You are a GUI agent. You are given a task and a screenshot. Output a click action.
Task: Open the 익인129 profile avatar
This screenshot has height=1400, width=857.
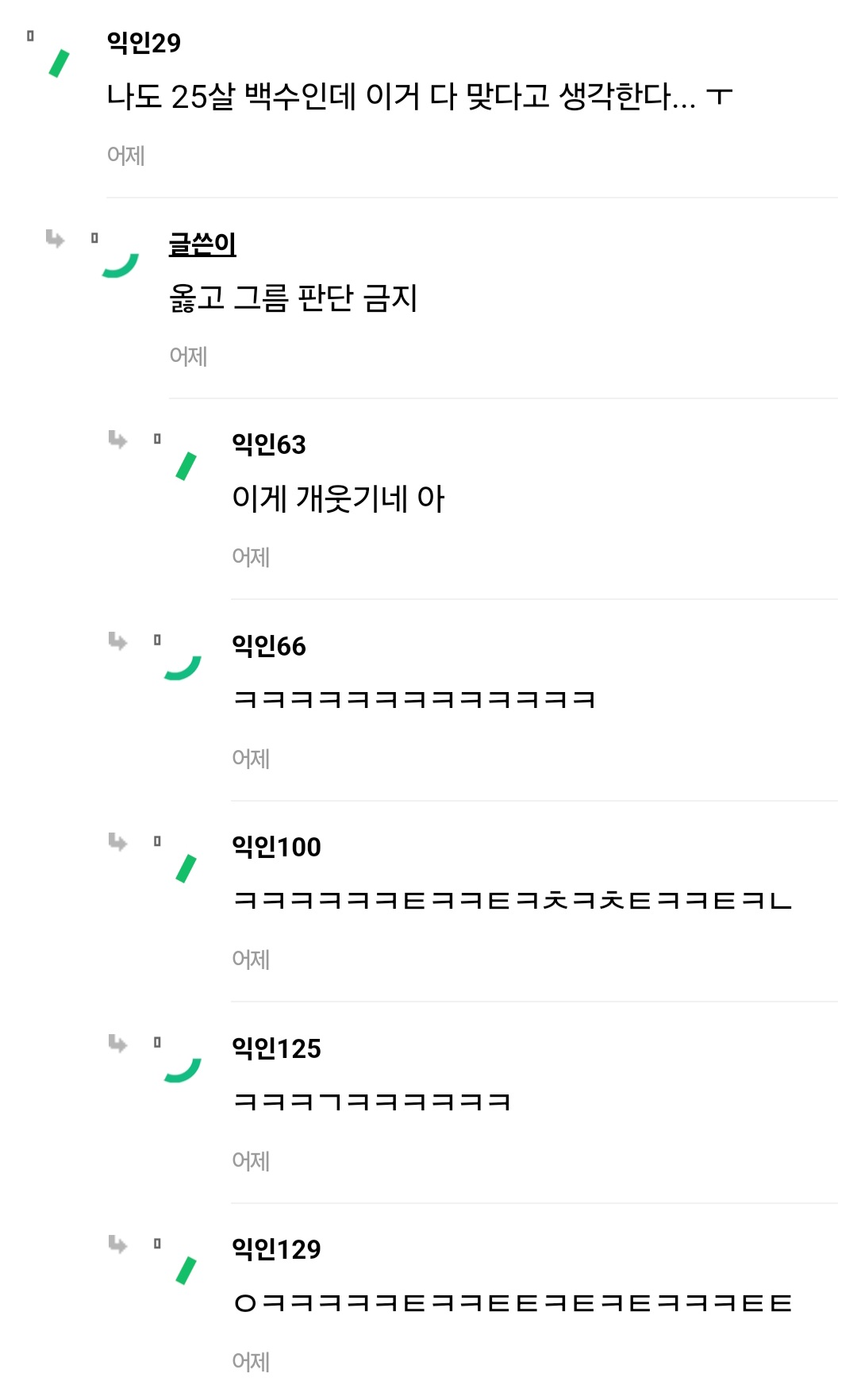coord(185,1271)
